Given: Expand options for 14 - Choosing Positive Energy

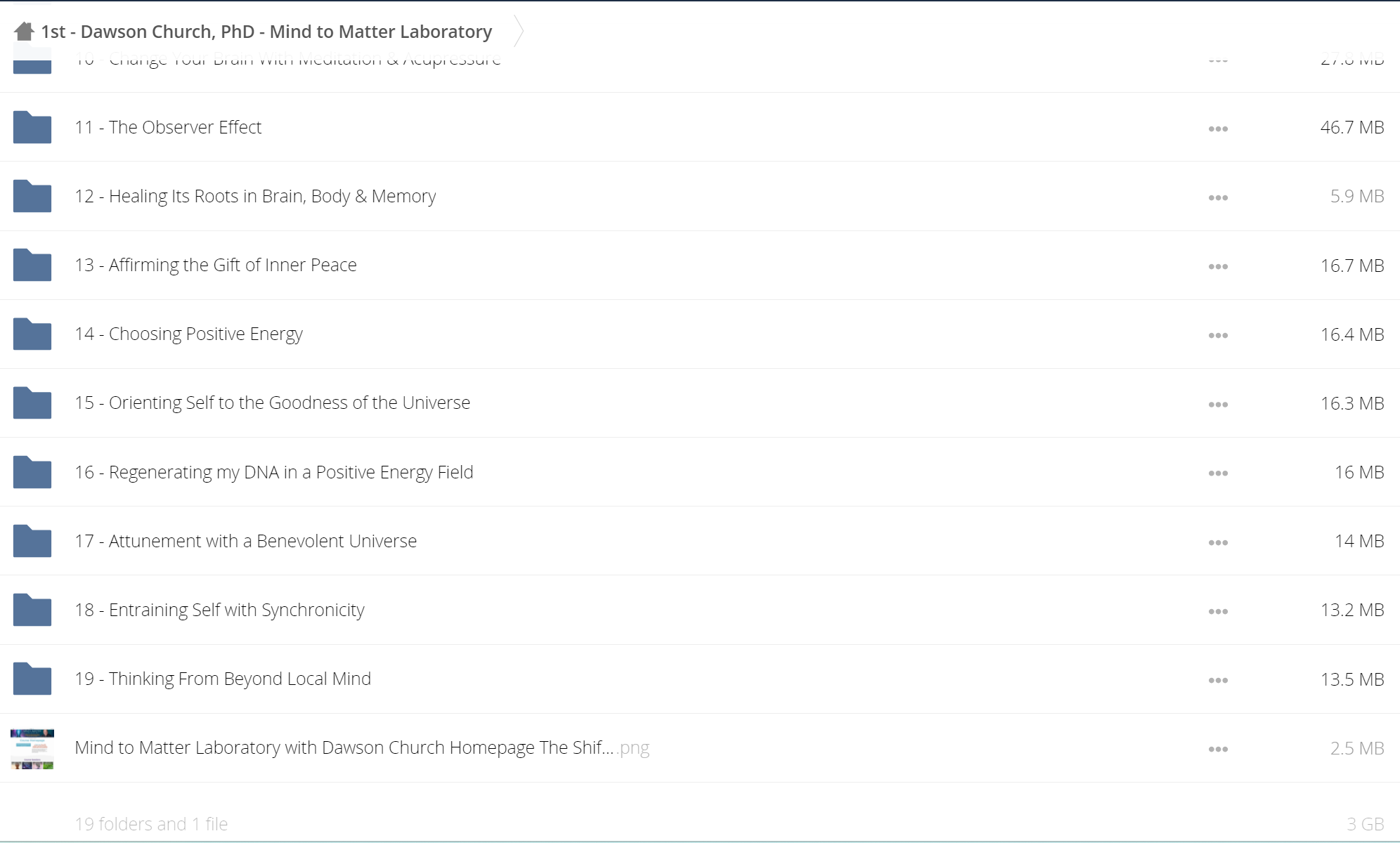Looking at the screenshot, I should 1218,335.
